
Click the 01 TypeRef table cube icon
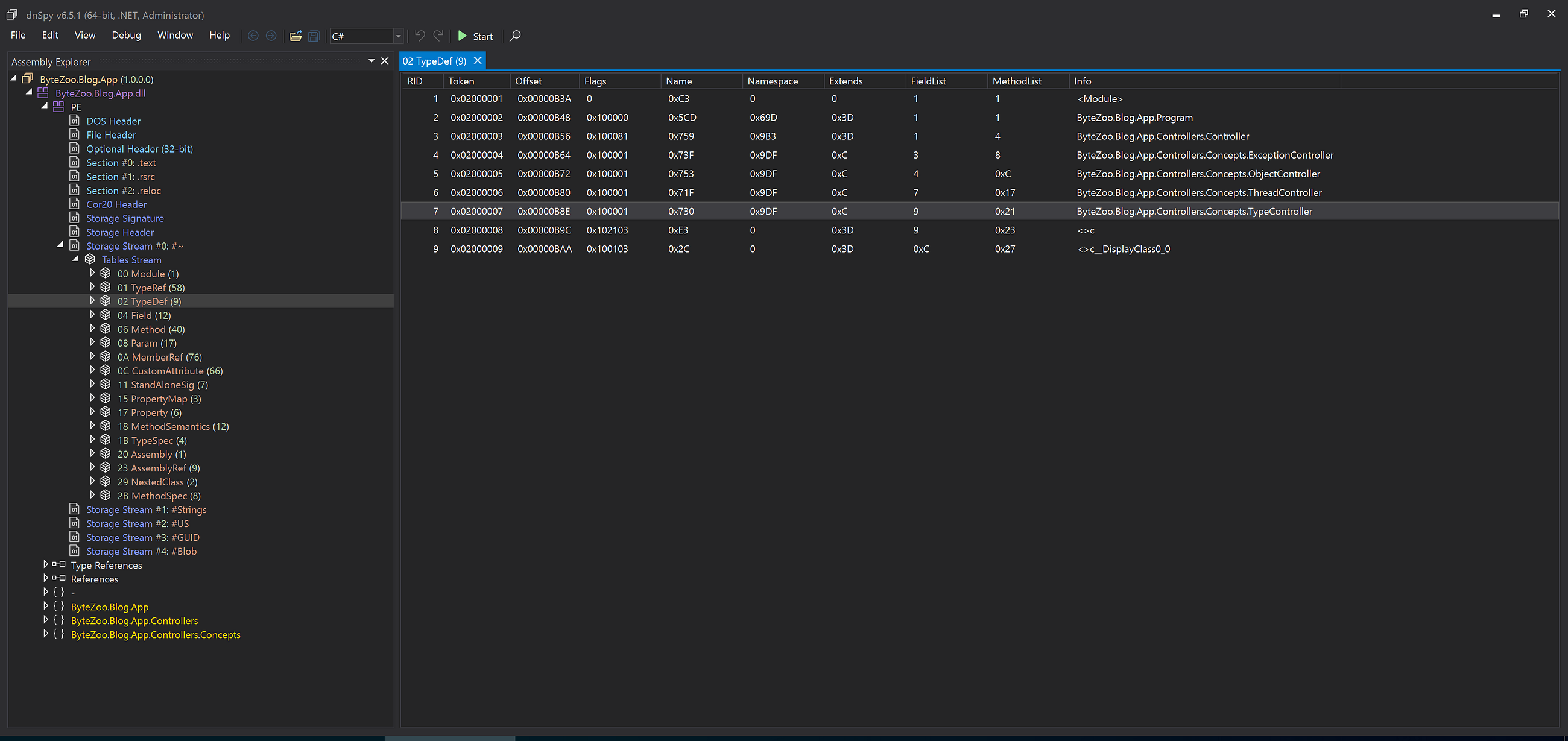pos(106,287)
